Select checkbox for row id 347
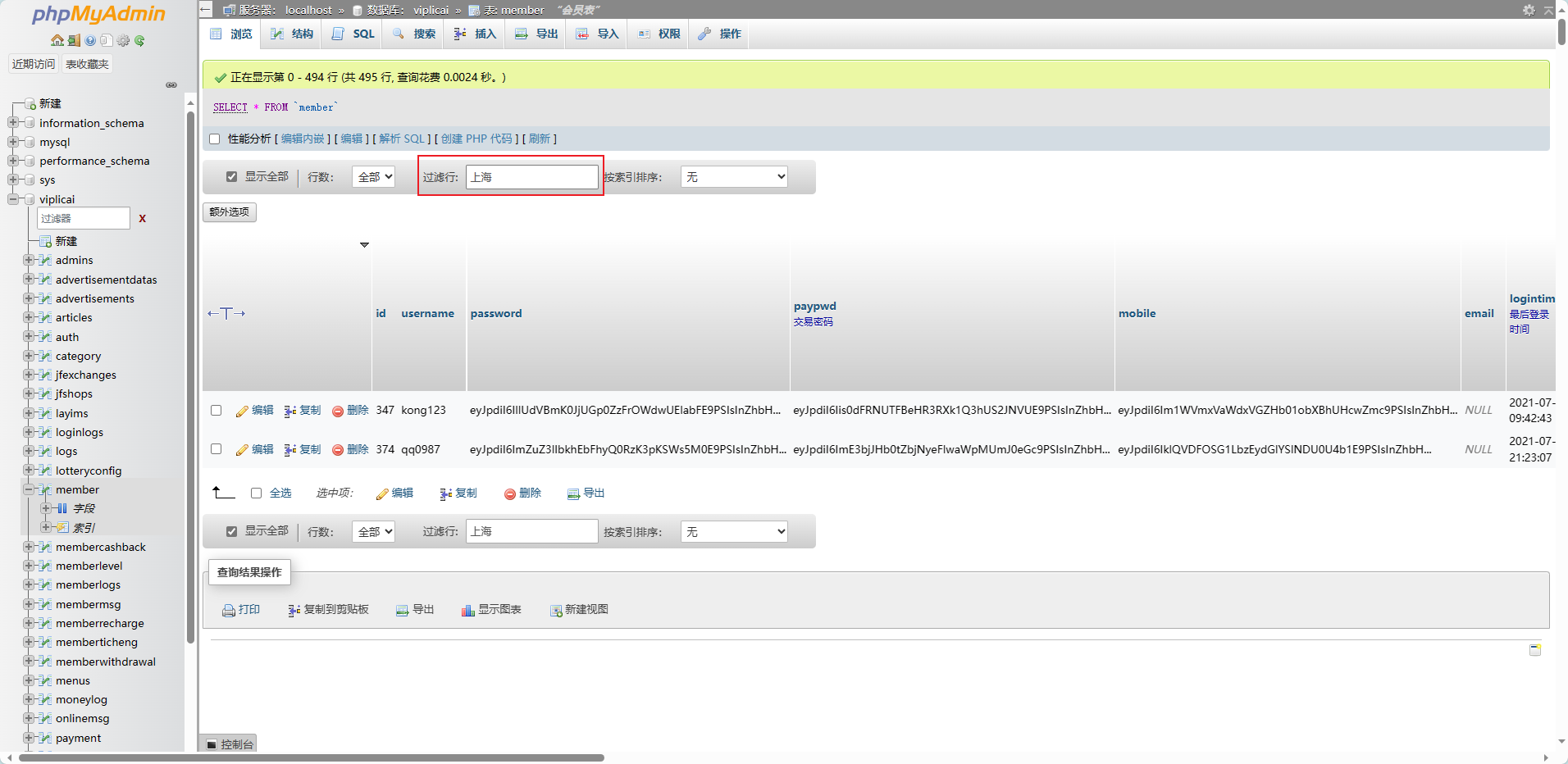This screenshot has width=1568, height=764. click(x=217, y=410)
